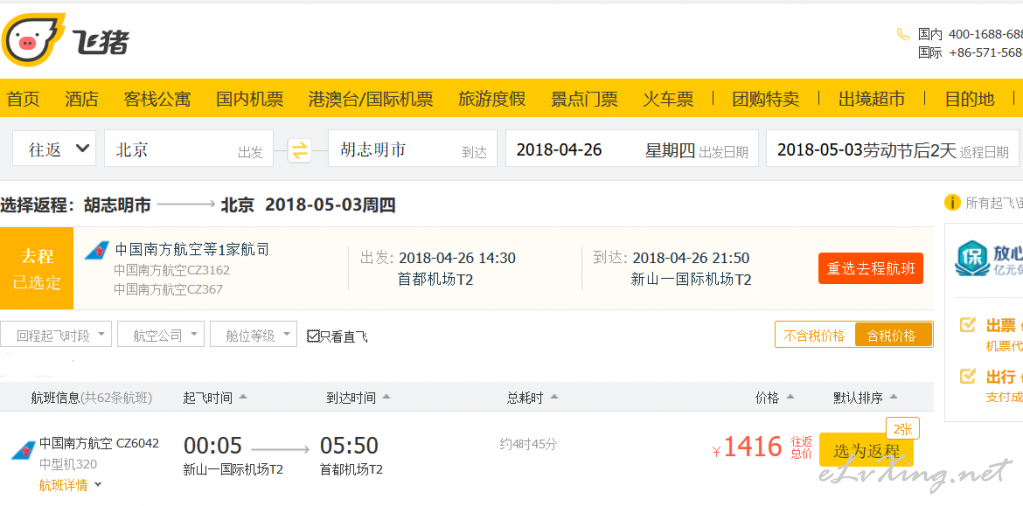Open 国内机票 navigation item

250,99
